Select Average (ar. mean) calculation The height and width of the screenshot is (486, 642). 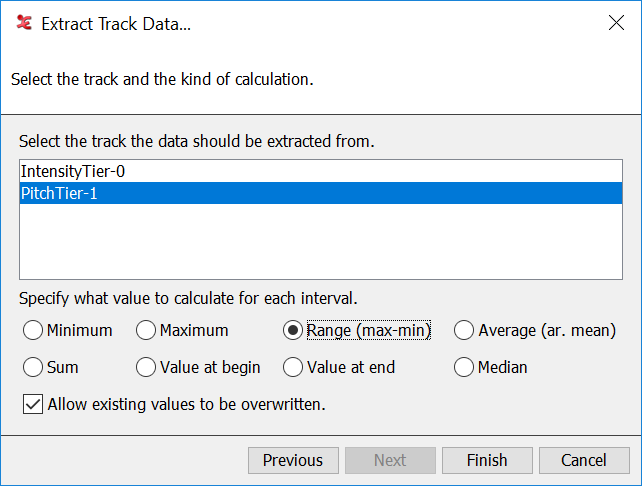[465, 330]
